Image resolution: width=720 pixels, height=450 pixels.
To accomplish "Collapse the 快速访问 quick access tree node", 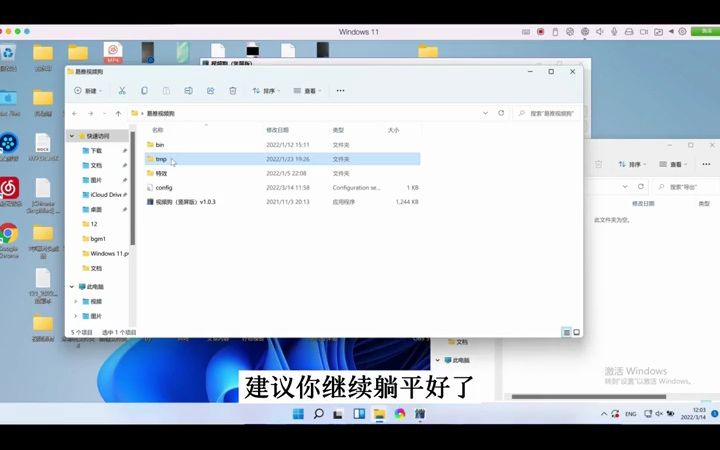I will (72, 136).
